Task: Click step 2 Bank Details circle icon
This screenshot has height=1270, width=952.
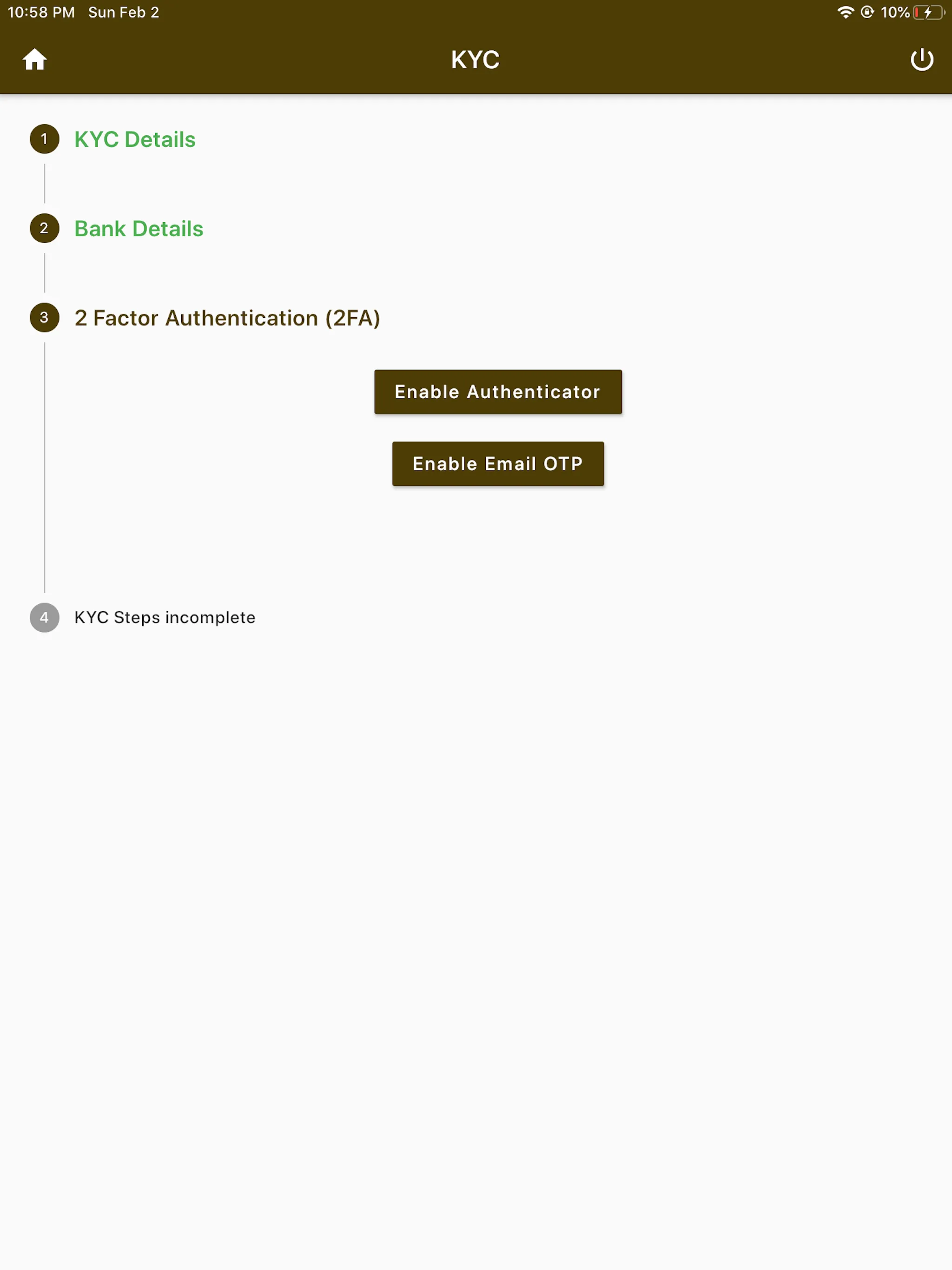Action: 44,229
